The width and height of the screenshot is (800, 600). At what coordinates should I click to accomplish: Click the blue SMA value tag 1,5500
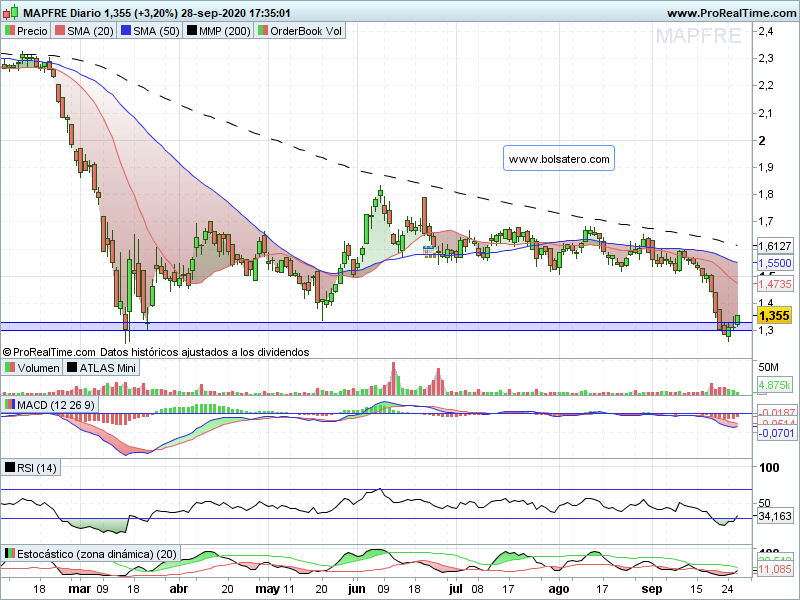775,263
